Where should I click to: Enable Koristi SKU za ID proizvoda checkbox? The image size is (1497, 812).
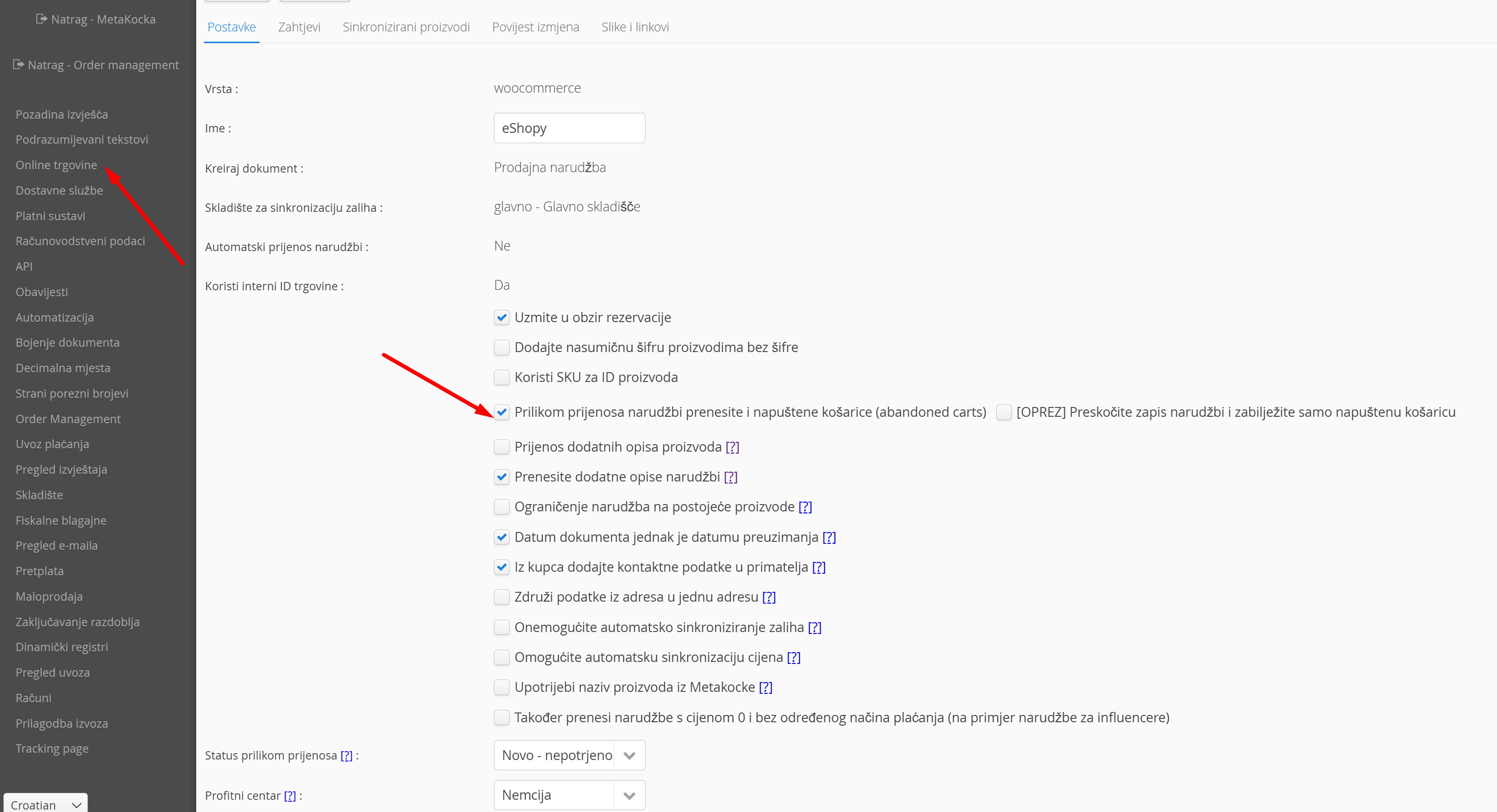click(x=501, y=378)
